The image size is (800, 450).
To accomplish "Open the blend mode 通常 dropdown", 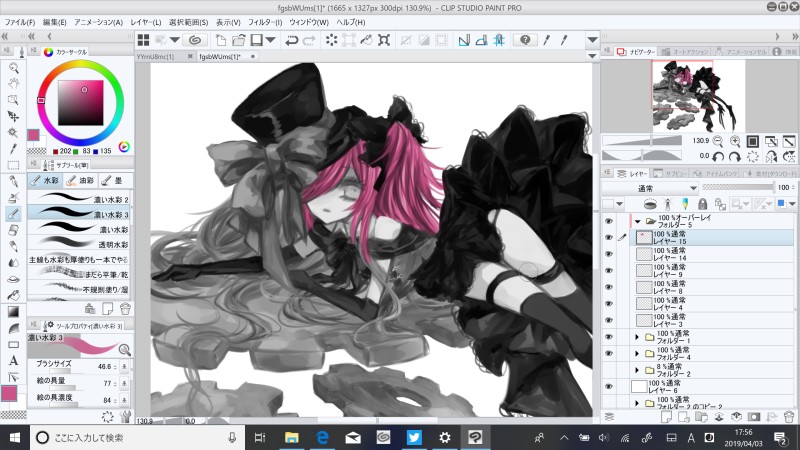I will point(651,188).
